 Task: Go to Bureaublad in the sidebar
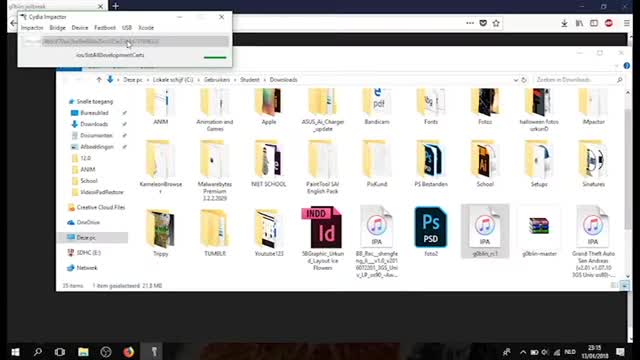pos(94,113)
